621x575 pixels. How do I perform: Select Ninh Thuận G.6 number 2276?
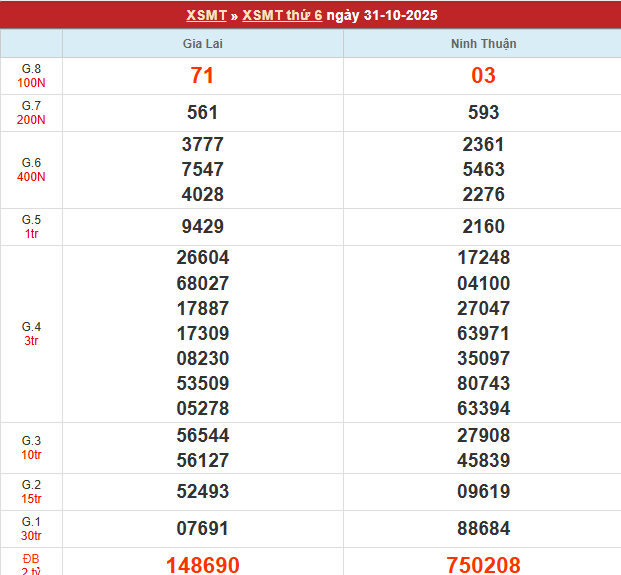(x=483, y=194)
